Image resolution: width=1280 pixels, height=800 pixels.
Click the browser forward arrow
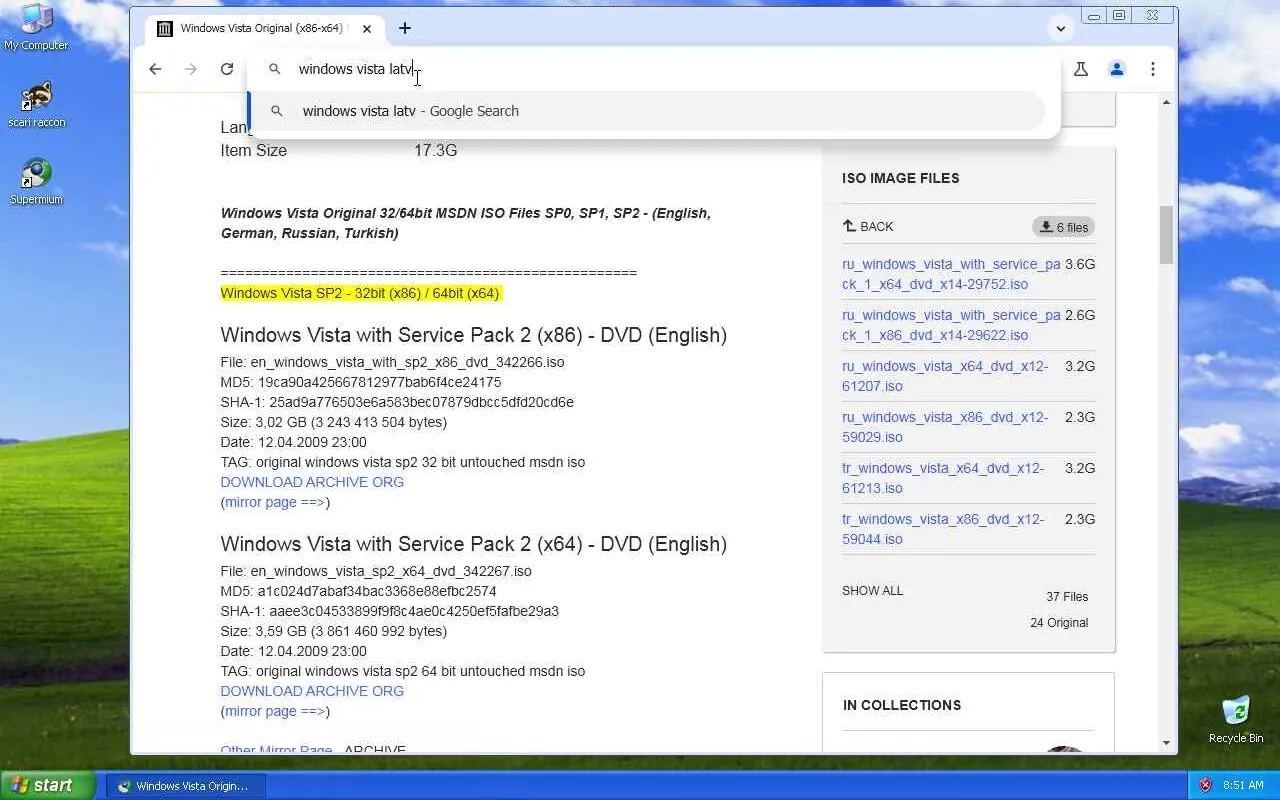[x=191, y=69]
